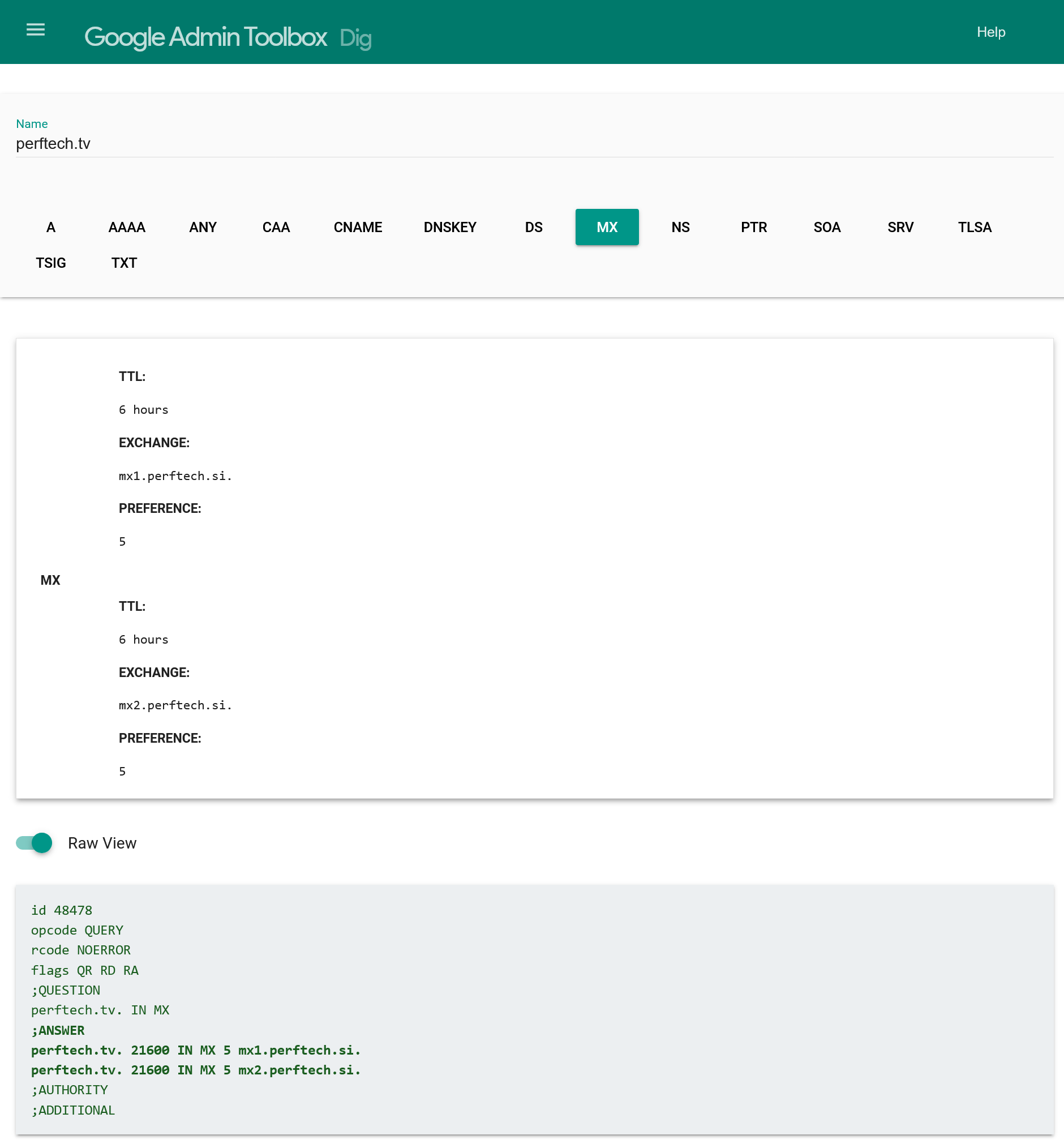1064x1148 pixels.
Task: Select the A record type
Action: (x=51, y=228)
